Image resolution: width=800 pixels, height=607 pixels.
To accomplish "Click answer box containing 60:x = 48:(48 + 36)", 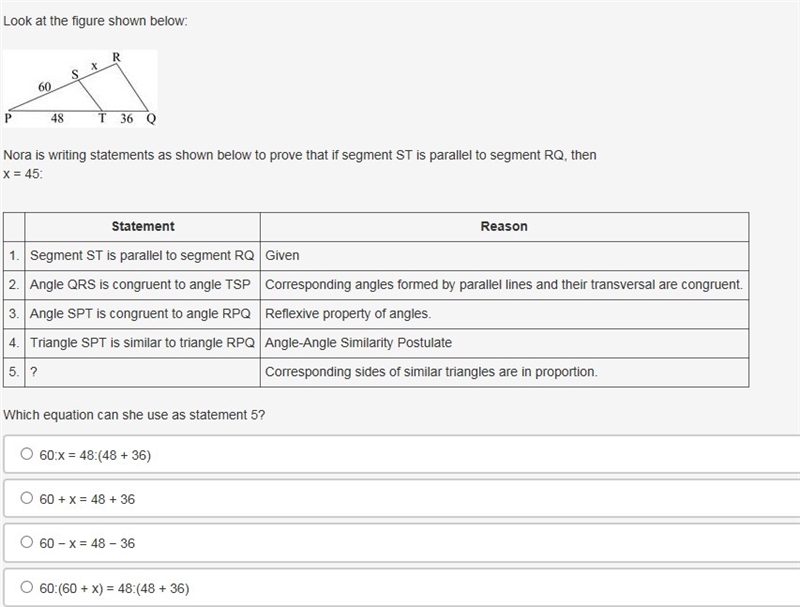I will pyautogui.click(x=402, y=454).
